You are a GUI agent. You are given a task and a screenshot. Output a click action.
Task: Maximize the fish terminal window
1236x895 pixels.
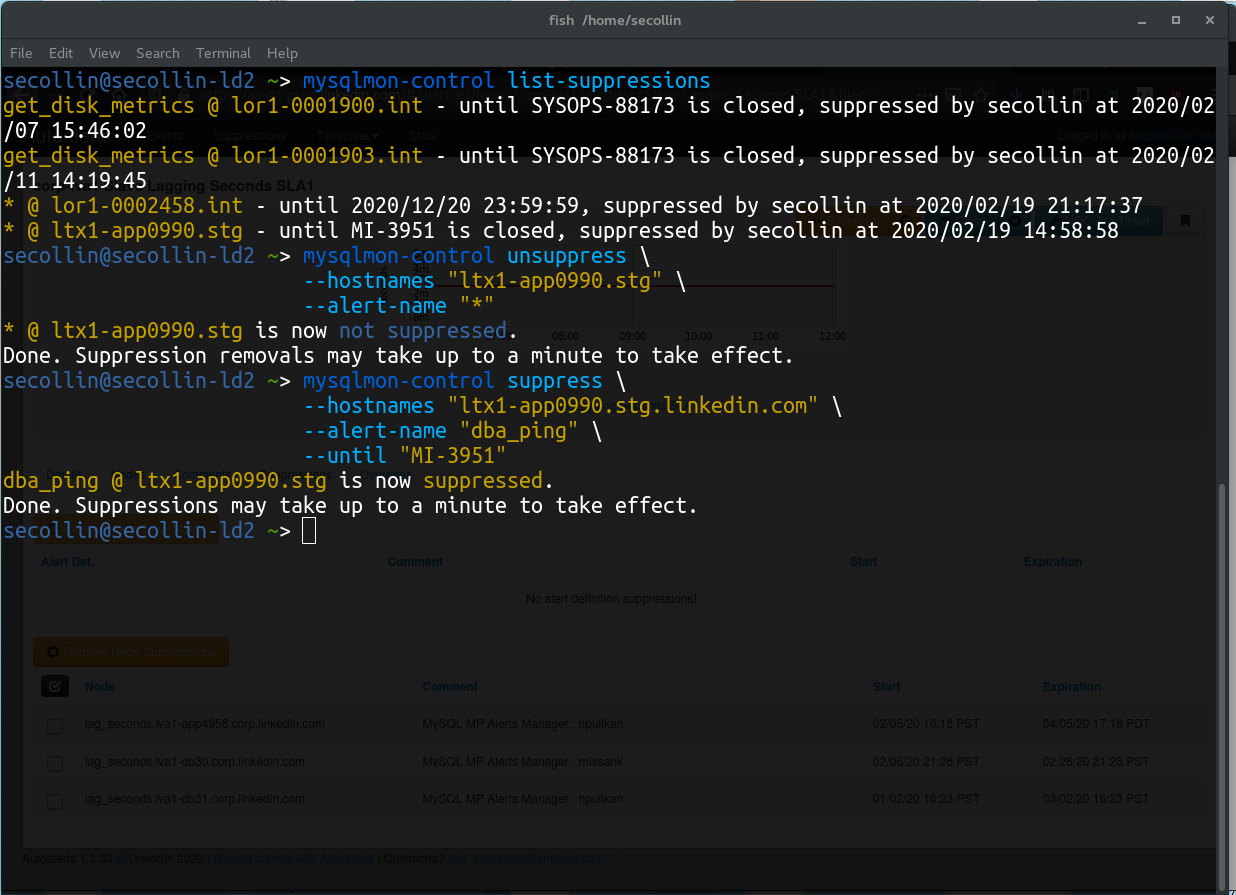tap(1176, 20)
